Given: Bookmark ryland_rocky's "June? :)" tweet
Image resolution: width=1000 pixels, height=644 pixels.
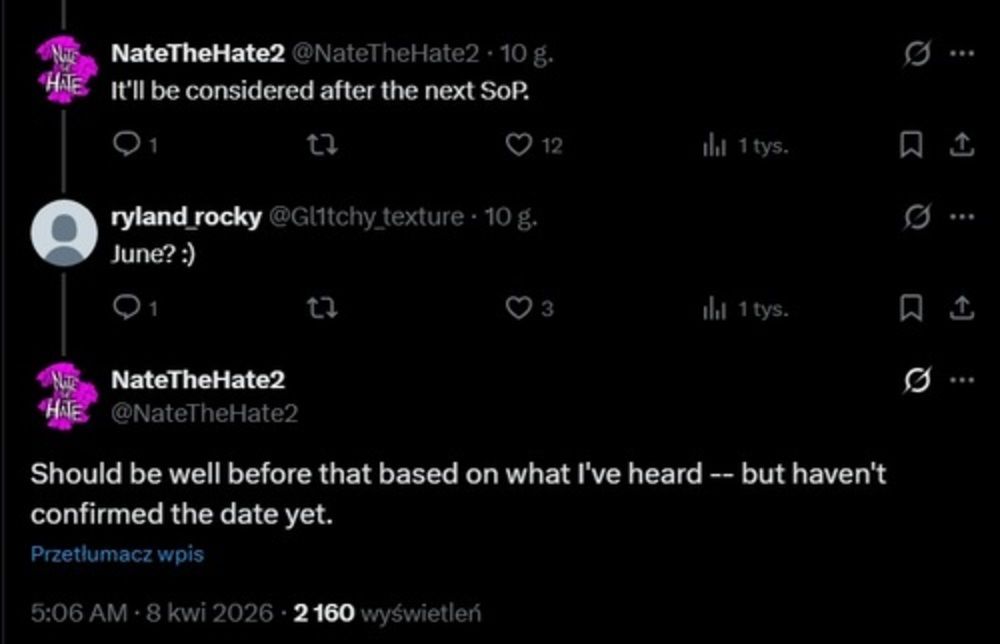Looking at the screenshot, I should coord(912,310).
